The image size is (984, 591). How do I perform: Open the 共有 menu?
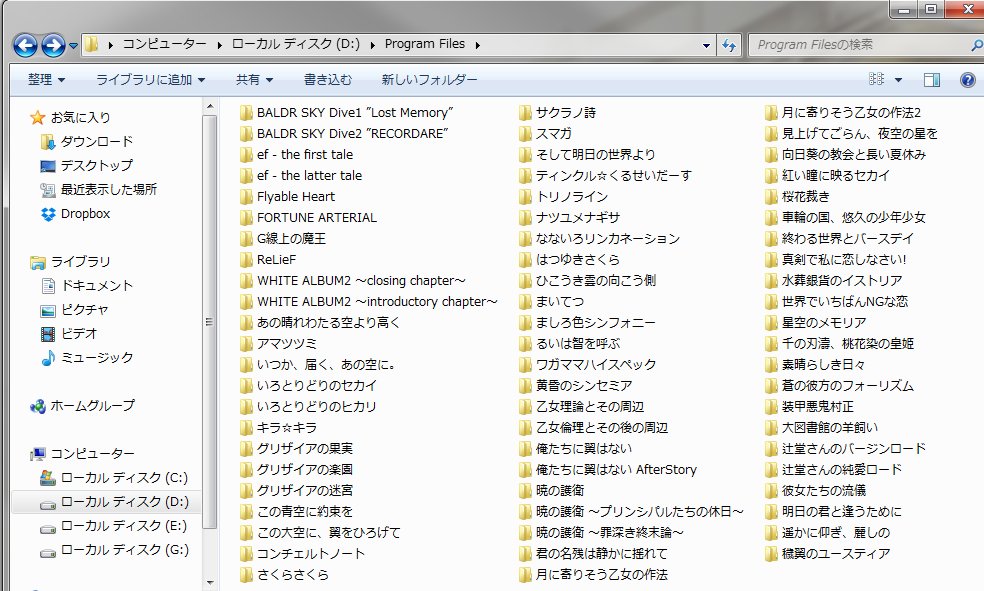[254, 80]
